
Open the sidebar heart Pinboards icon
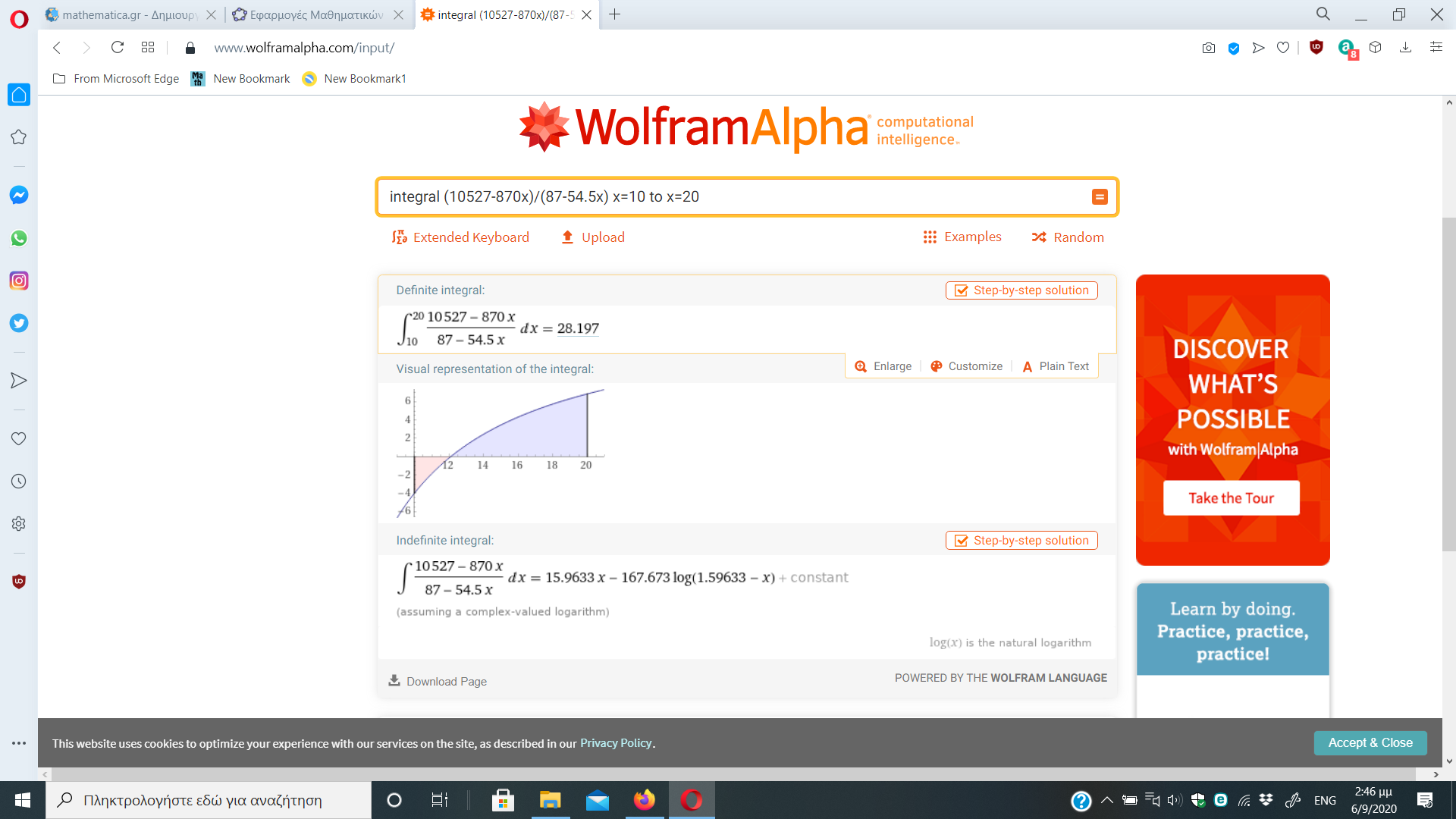click(x=19, y=439)
